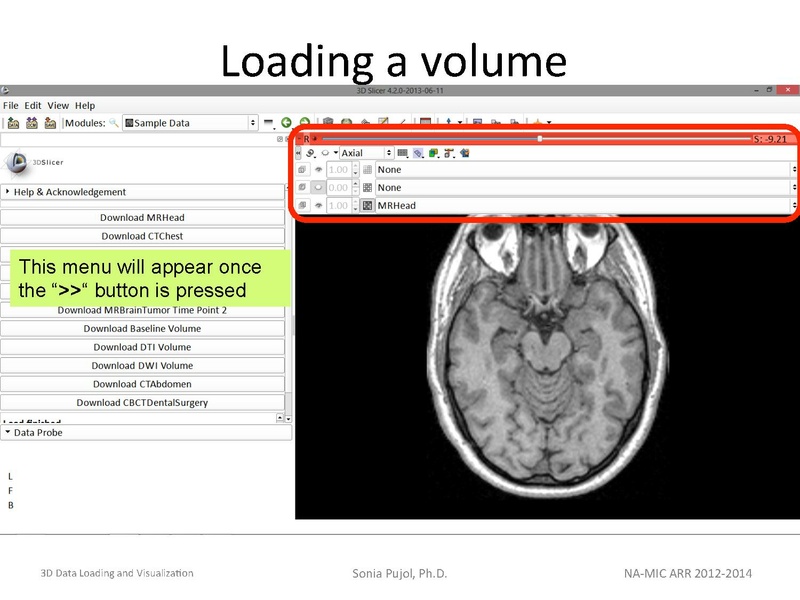This screenshot has width=800, height=600.
Task: Click the 3D Slicer title bar icon
Action: coord(5,90)
